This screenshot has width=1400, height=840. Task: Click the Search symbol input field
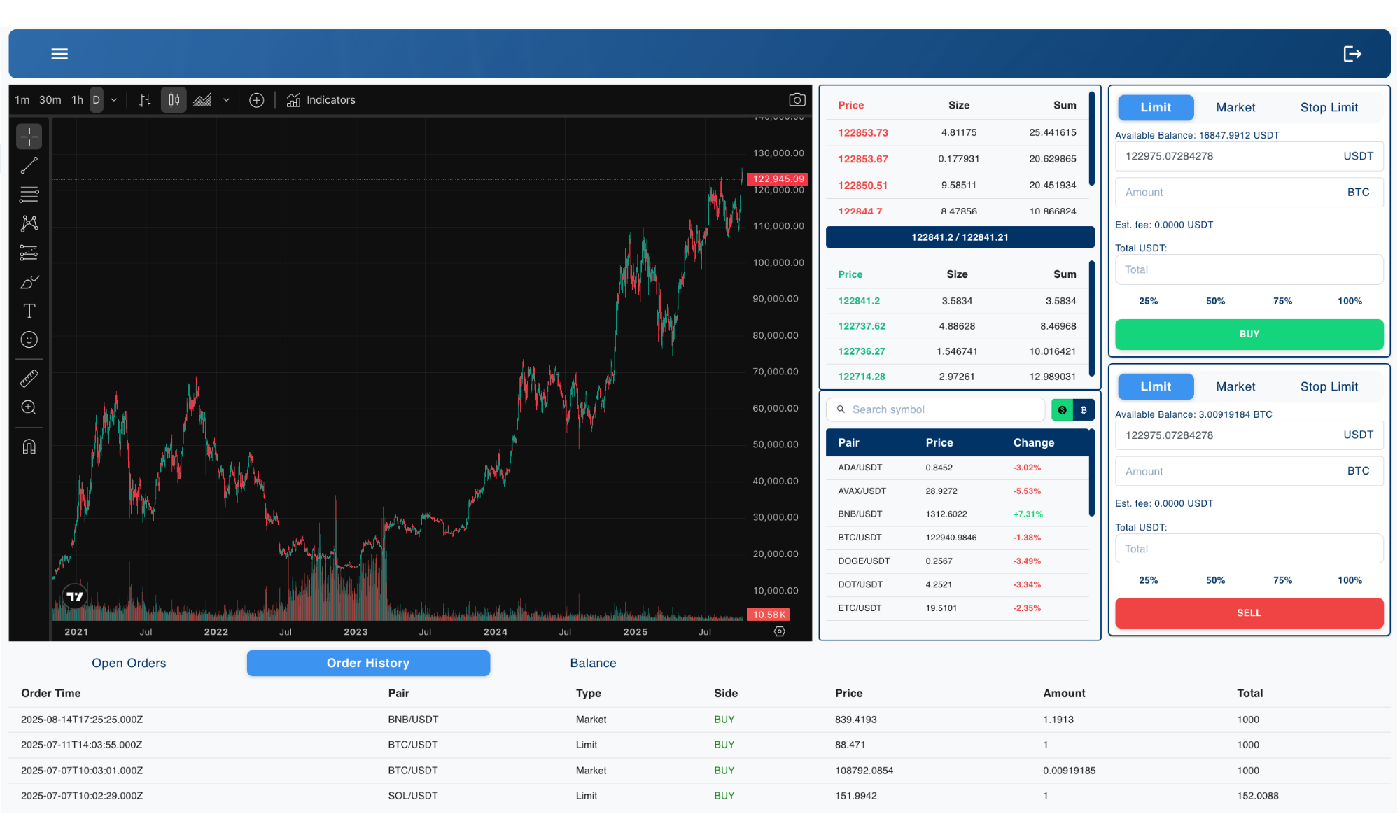941,409
